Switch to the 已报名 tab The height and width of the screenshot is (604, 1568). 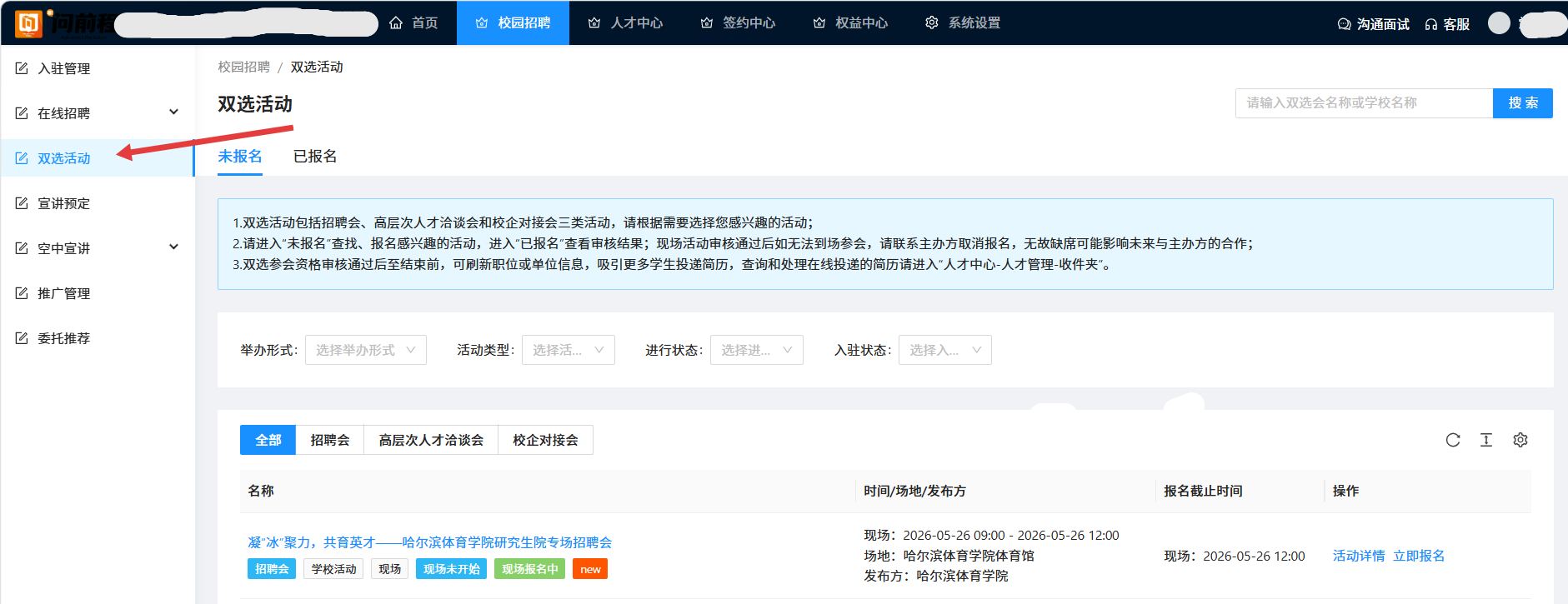click(315, 157)
